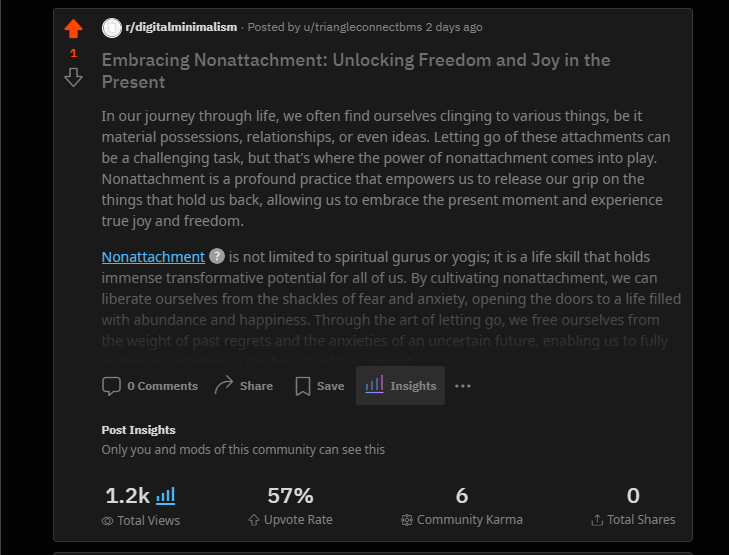Click the Community Karma icon
The image size is (729, 555).
coord(407,520)
